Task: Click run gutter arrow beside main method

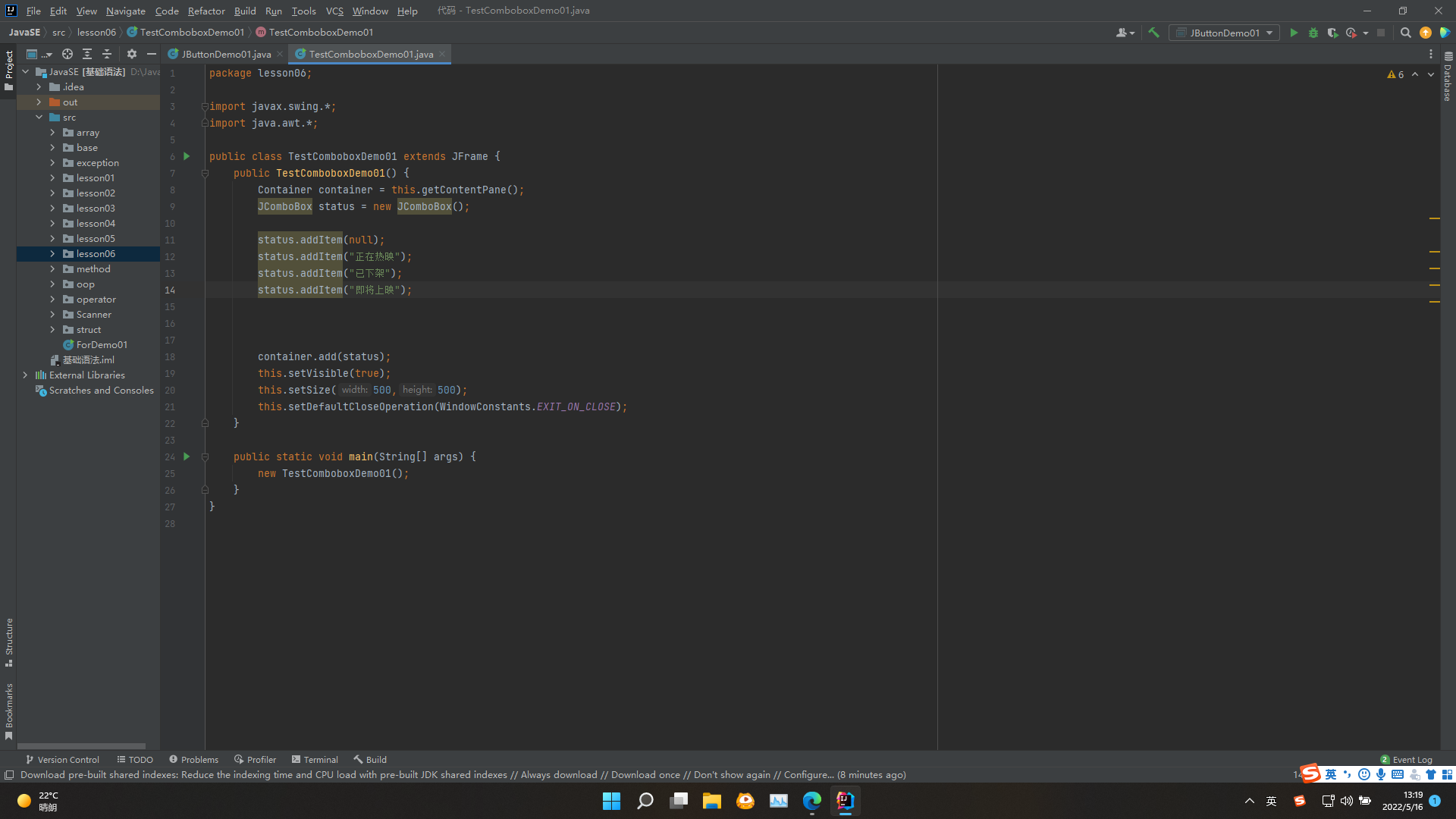Action: point(187,457)
